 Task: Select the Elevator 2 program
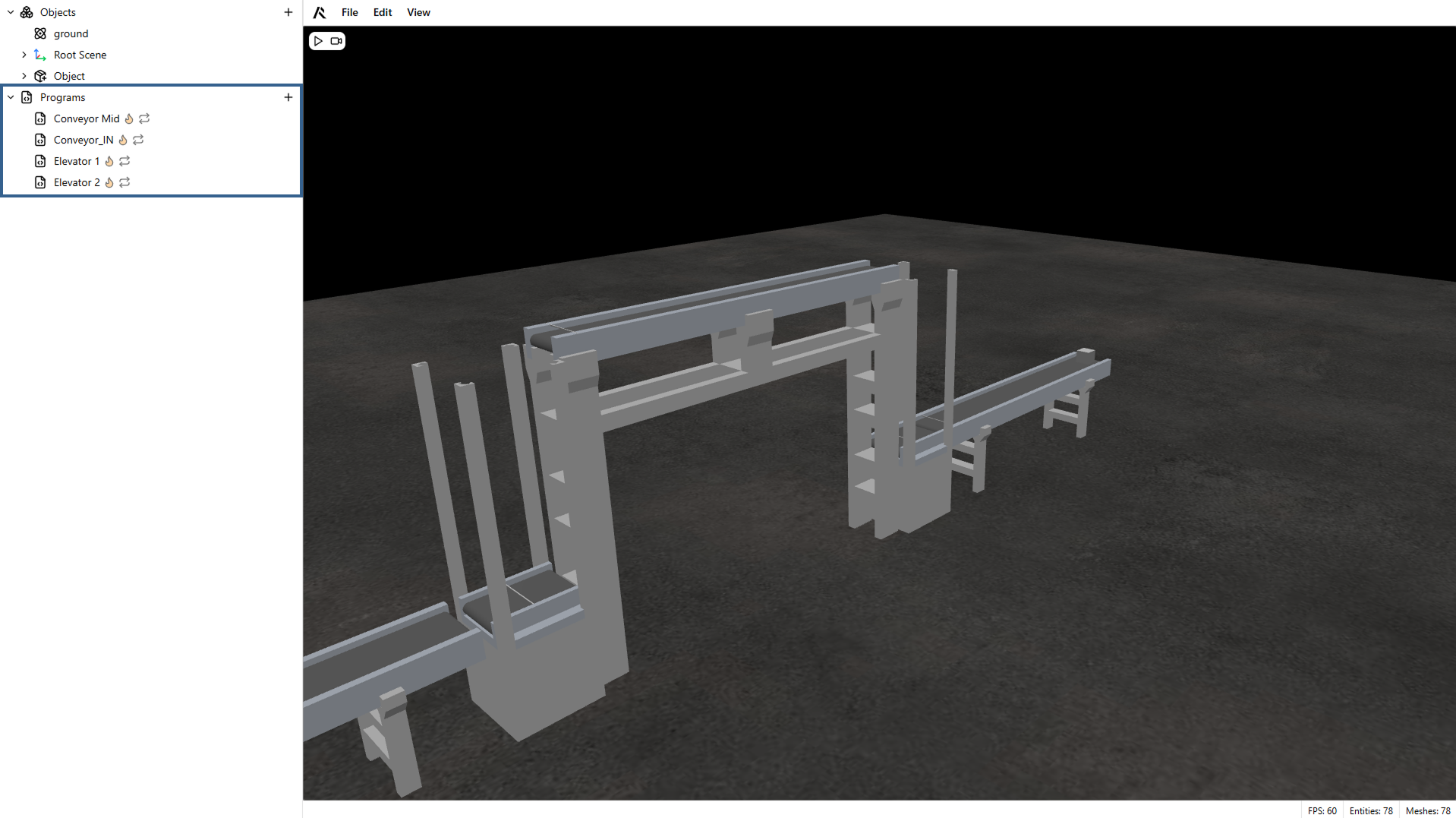tap(77, 182)
